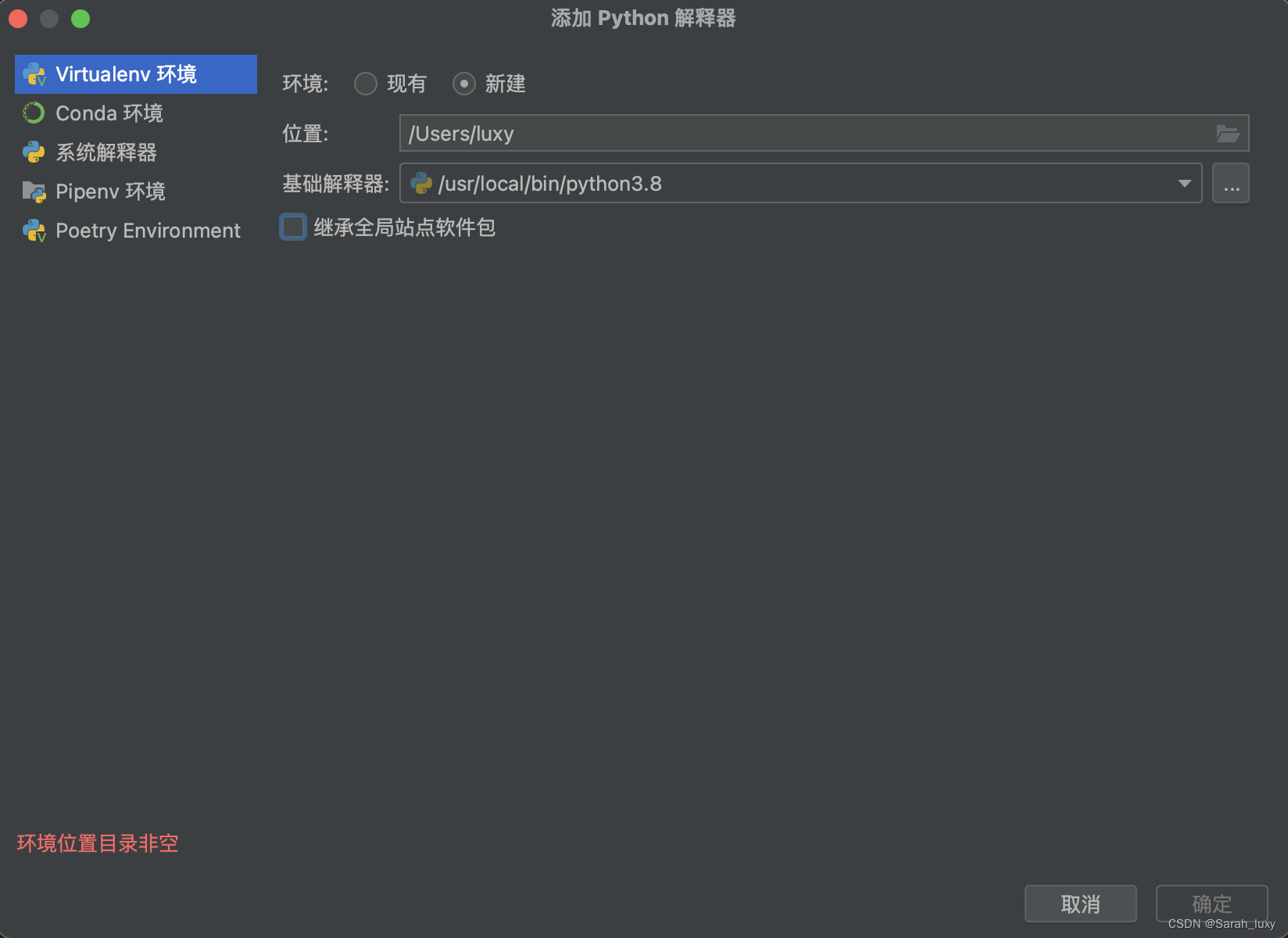Viewport: 1288px width, 938px height.
Task: Select Virtualenv 环境 in sidebar
Action: pyautogui.click(x=136, y=74)
